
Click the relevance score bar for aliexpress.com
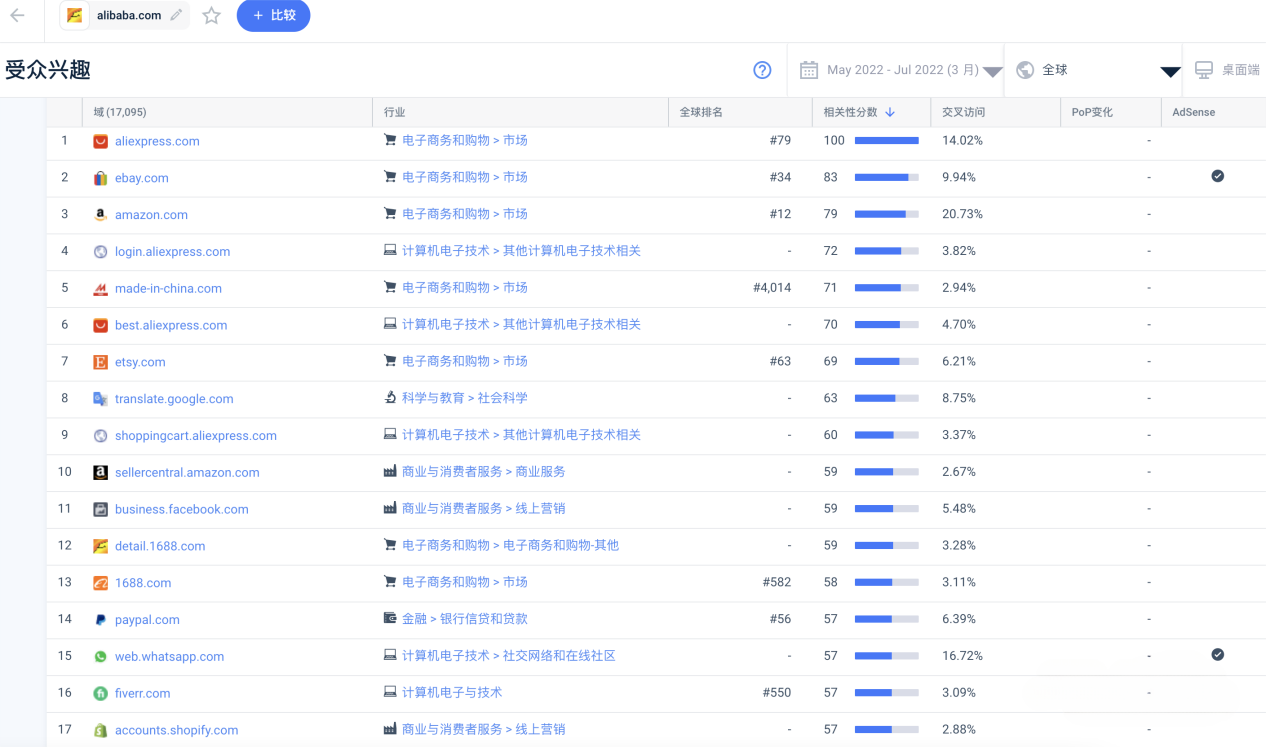pyautogui.click(x=887, y=141)
